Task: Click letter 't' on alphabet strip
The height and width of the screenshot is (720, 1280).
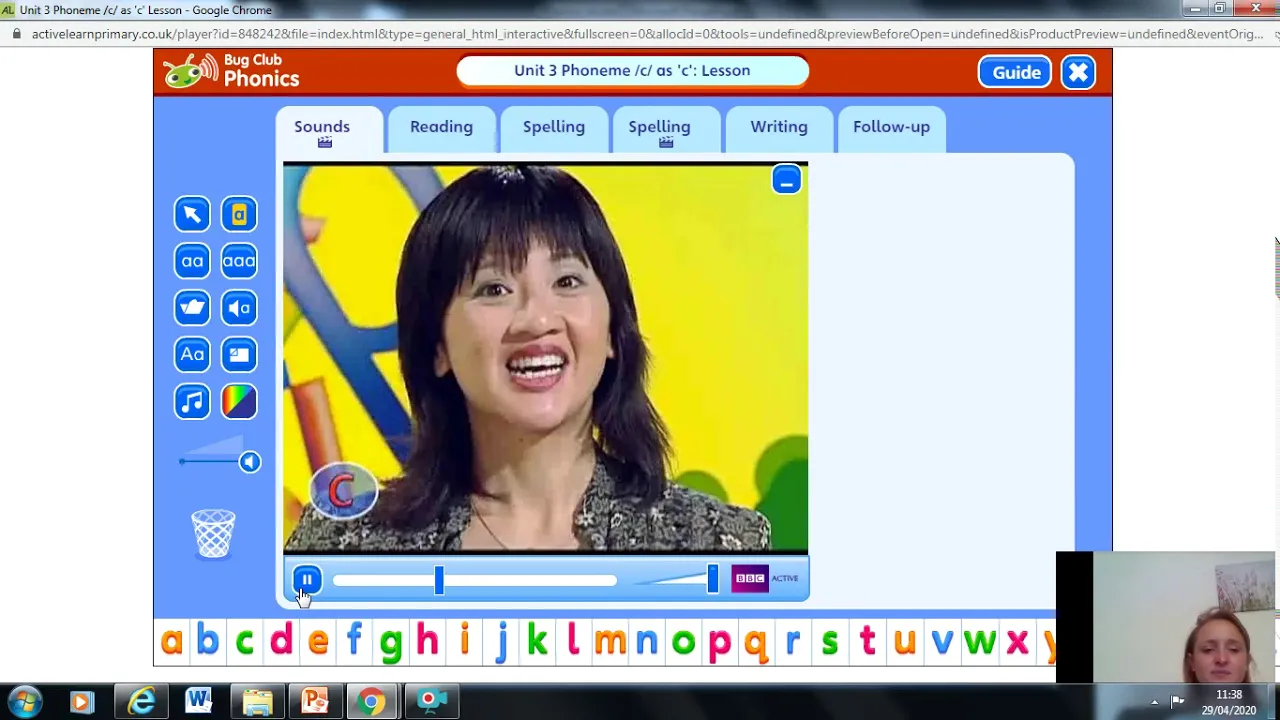Action: (867, 640)
